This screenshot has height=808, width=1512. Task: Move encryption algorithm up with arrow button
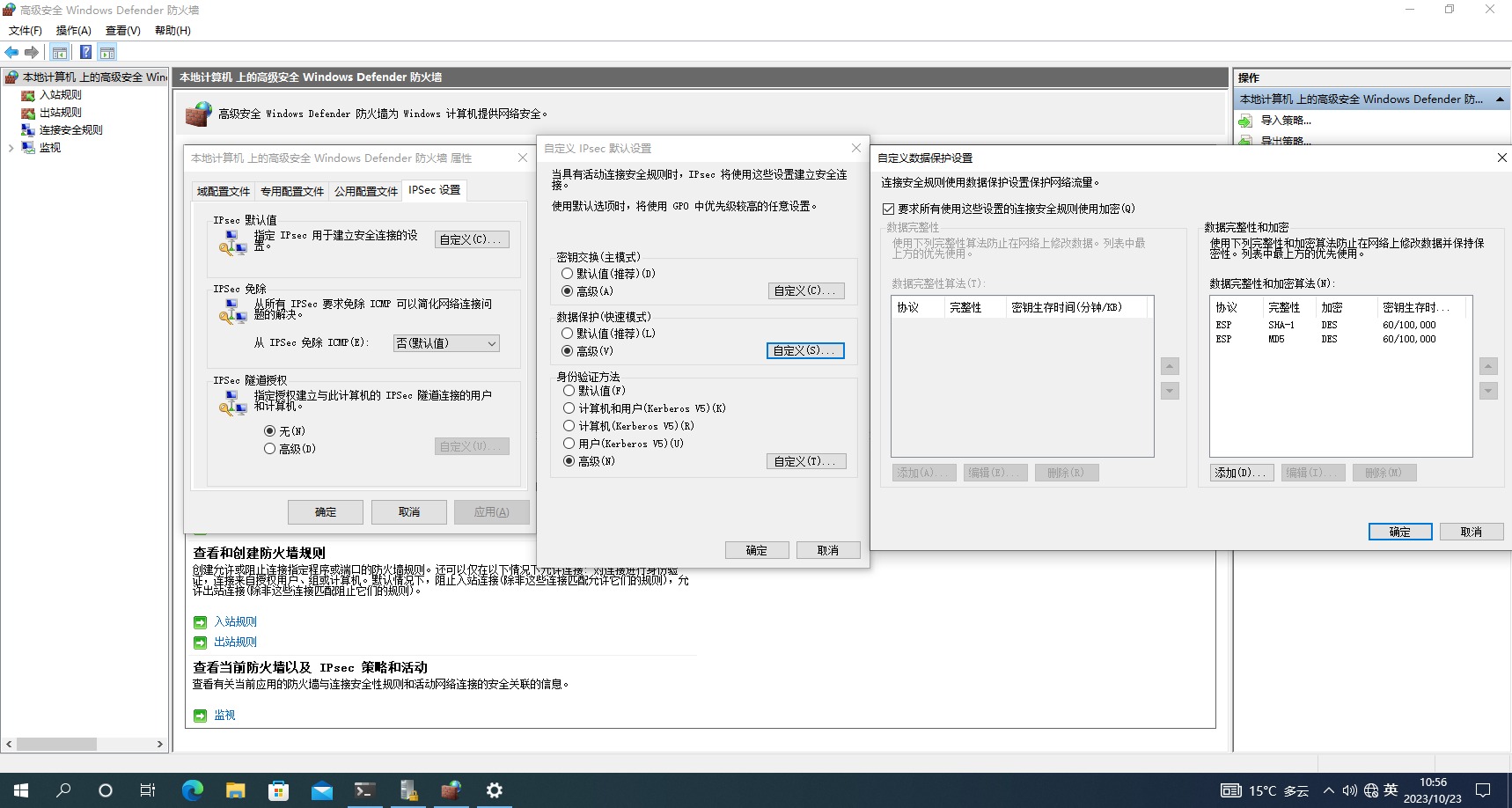[1488, 366]
